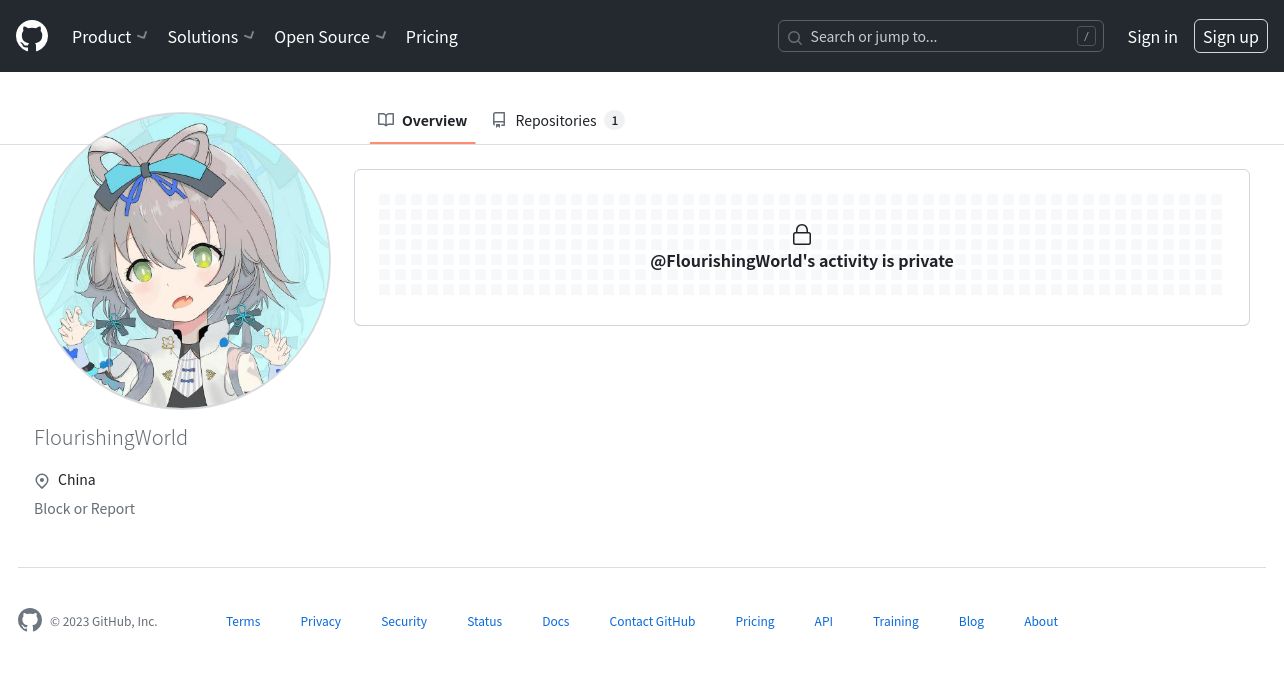Open the Training footer link
1284x682 pixels.
896,621
